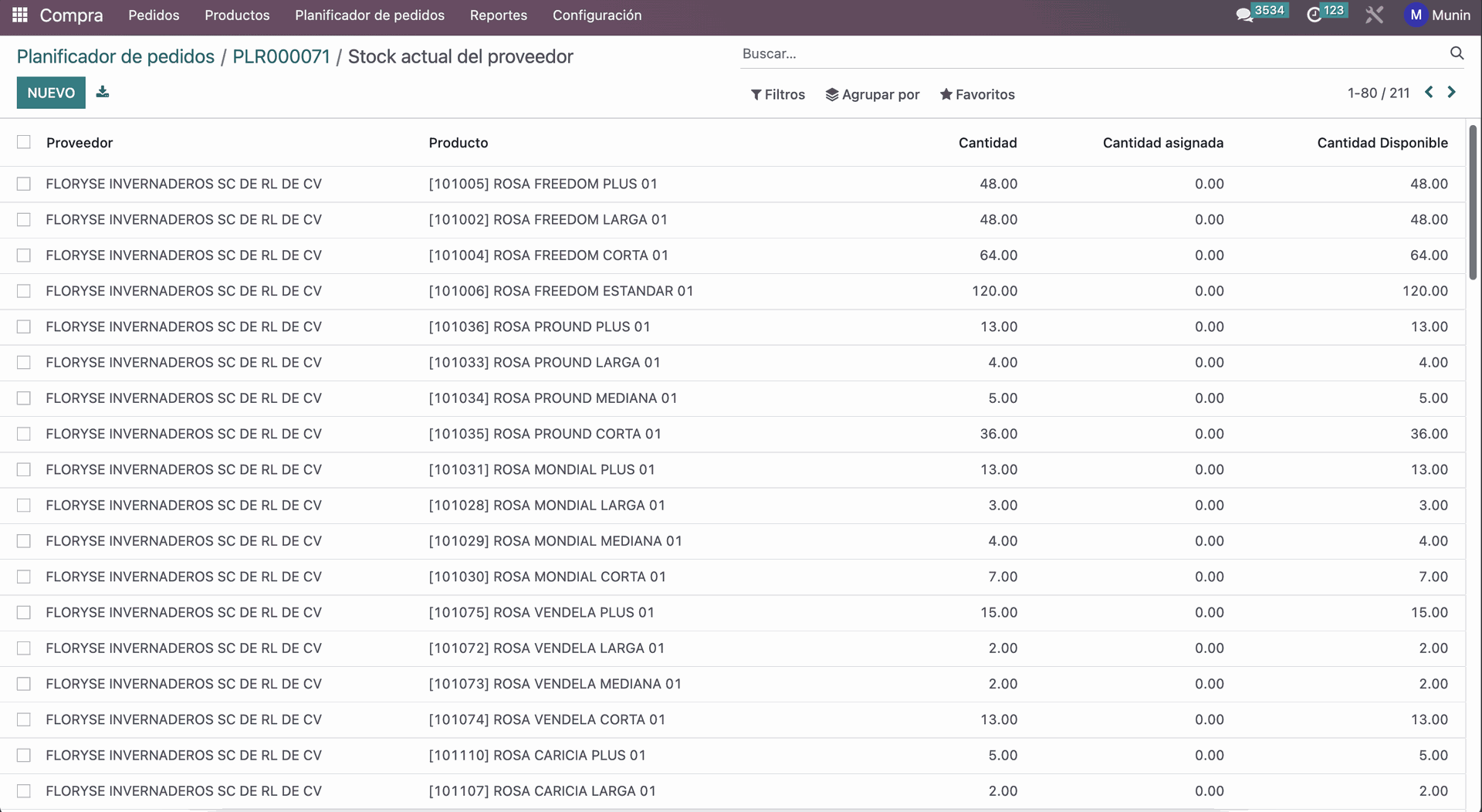This screenshot has height=812, width=1482.
Task: Click the 7.00 Cantidad Disponible for MONDIAL CORTA
Action: (x=1433, y=577)
